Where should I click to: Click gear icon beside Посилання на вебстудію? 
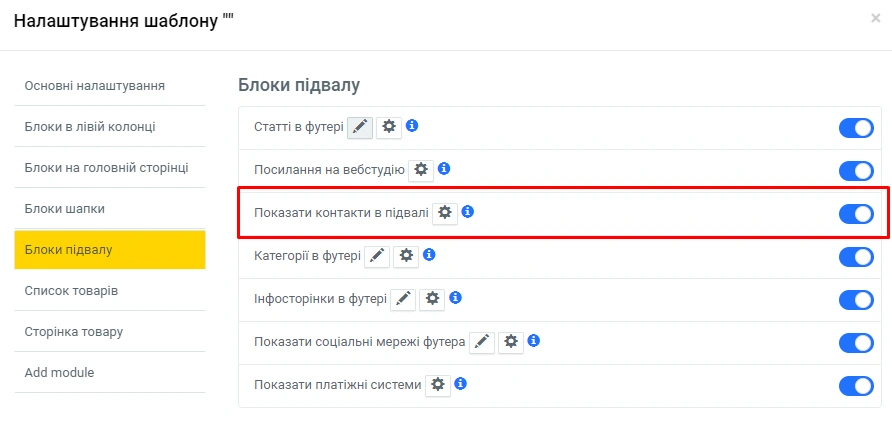421,170
